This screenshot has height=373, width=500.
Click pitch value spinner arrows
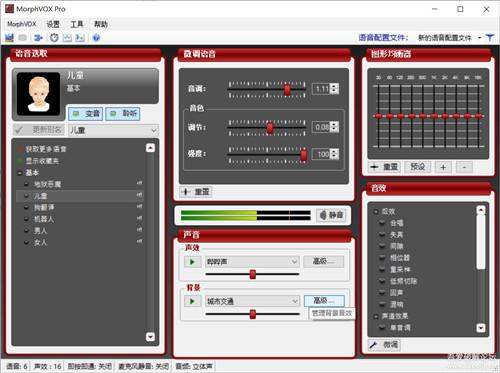click(x=335, y=89)
